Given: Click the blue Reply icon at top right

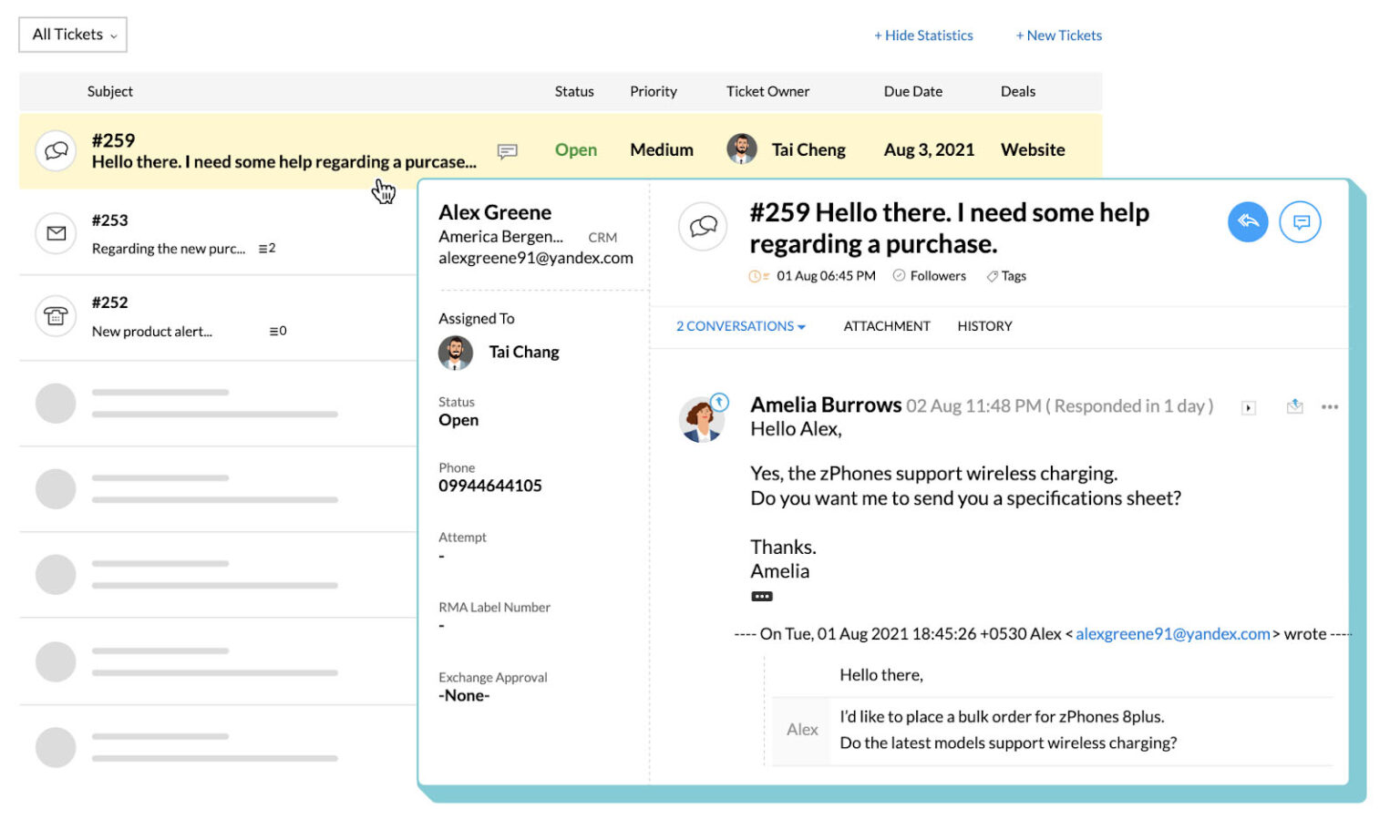Looking at the screenshot, I should (x=1248, y=221).
